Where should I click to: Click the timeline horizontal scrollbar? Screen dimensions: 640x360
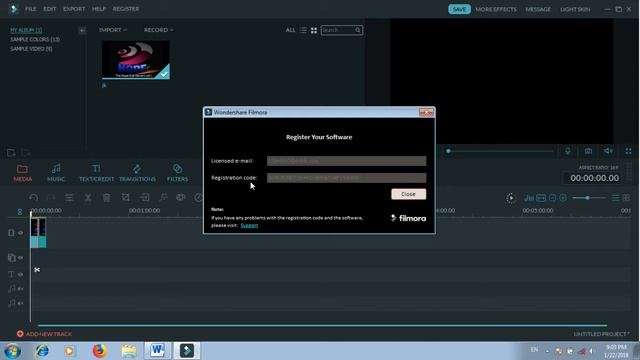322,325
